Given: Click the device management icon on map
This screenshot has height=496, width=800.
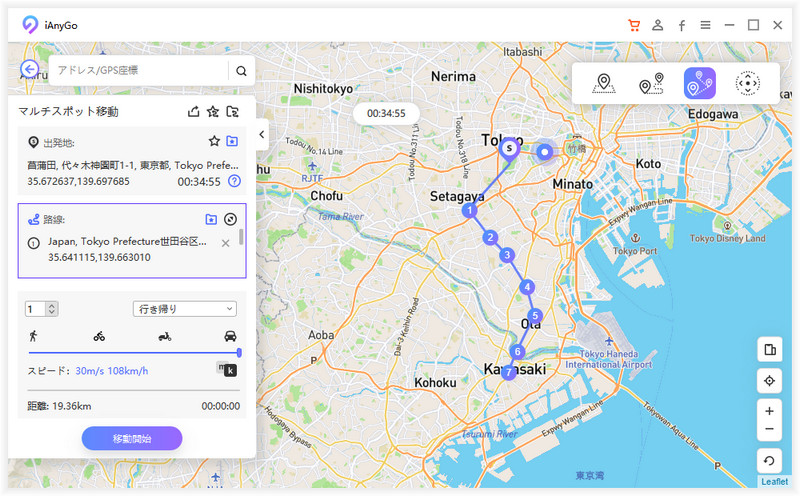Looking at the screenshot, I should click(769, 349).
